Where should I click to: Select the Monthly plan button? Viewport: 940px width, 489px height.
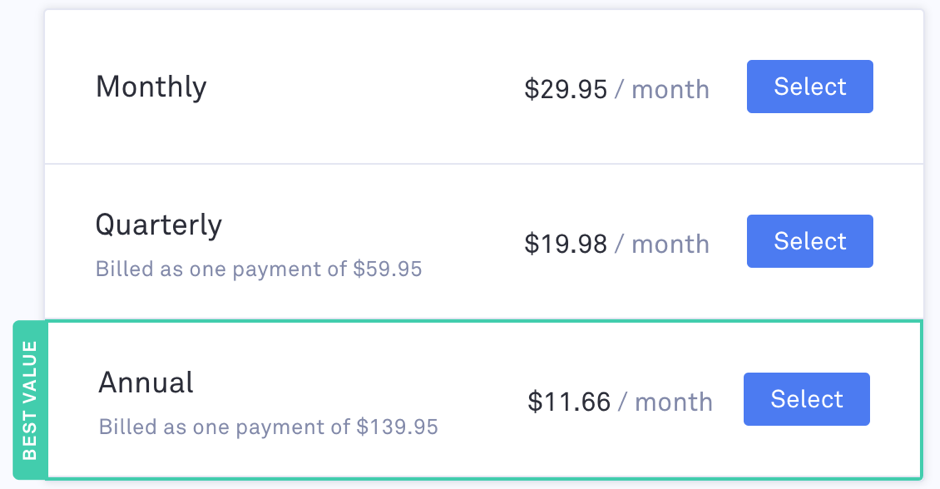[x=809, y=86]
